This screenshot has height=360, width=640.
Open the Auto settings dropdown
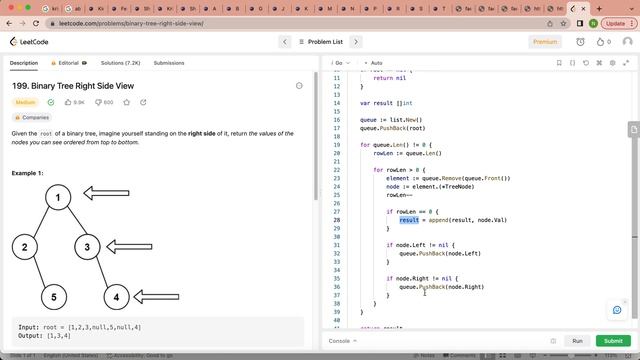pyautogui.click(x=373, y=63)
